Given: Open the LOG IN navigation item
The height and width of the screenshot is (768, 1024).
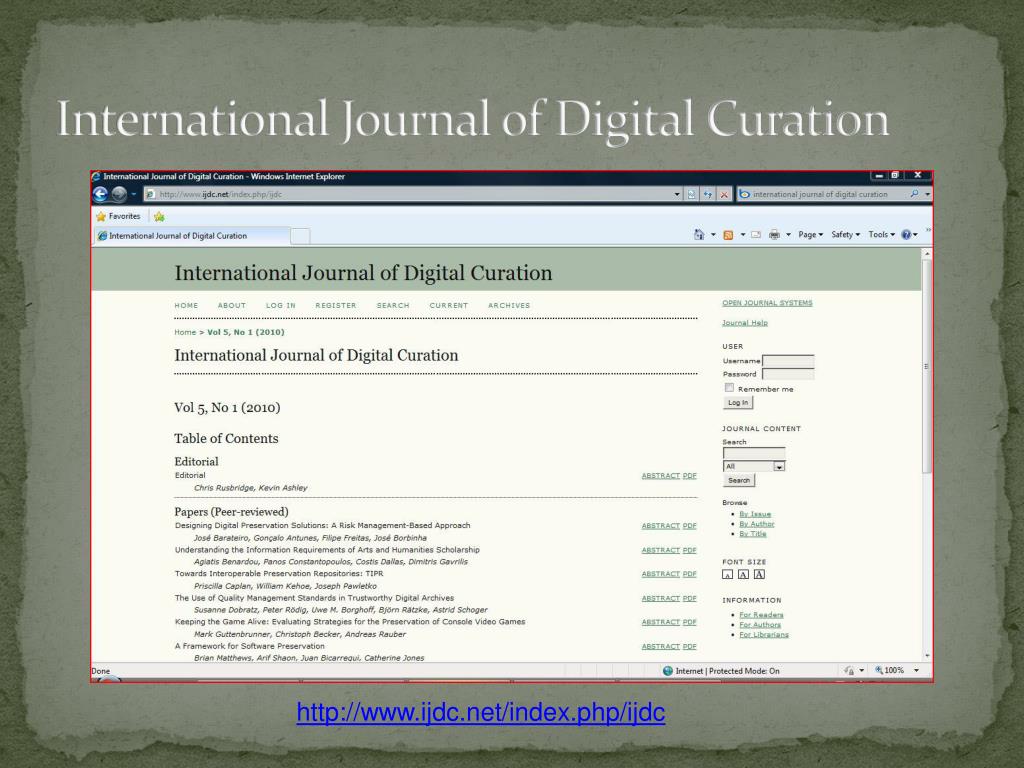Looking at the screenshot, I should point(281,306).
